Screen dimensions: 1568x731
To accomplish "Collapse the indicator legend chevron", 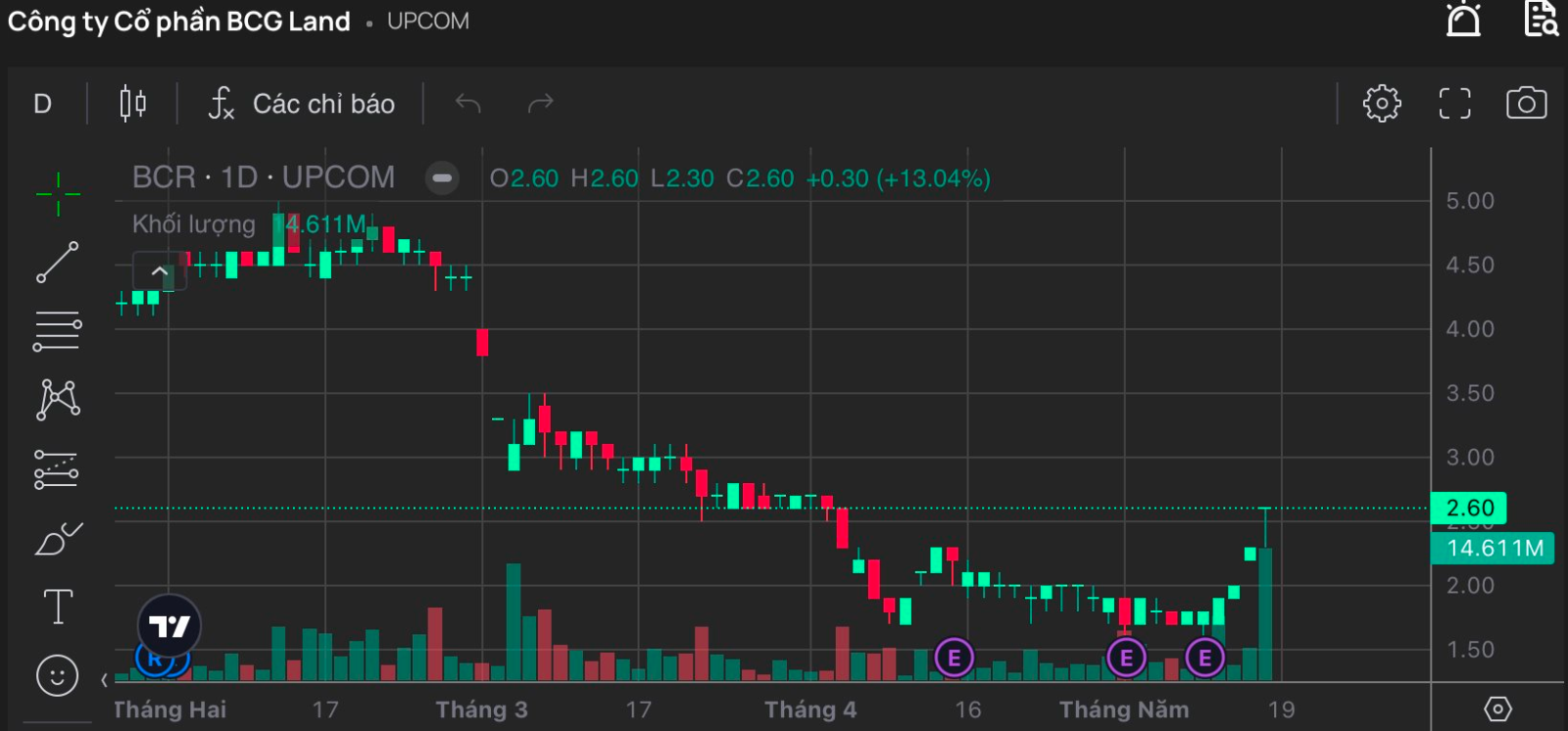I will tap(160, 271).
